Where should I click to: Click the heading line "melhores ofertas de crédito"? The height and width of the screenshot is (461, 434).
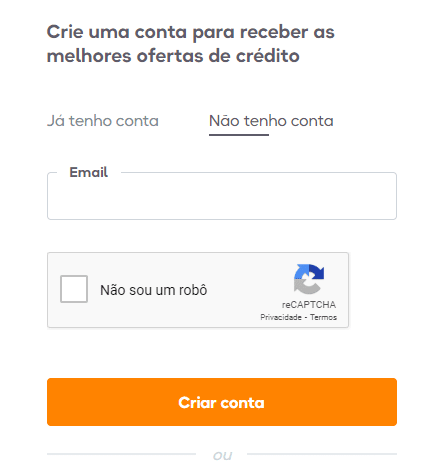pyautogui.click(x=173, y=56)
